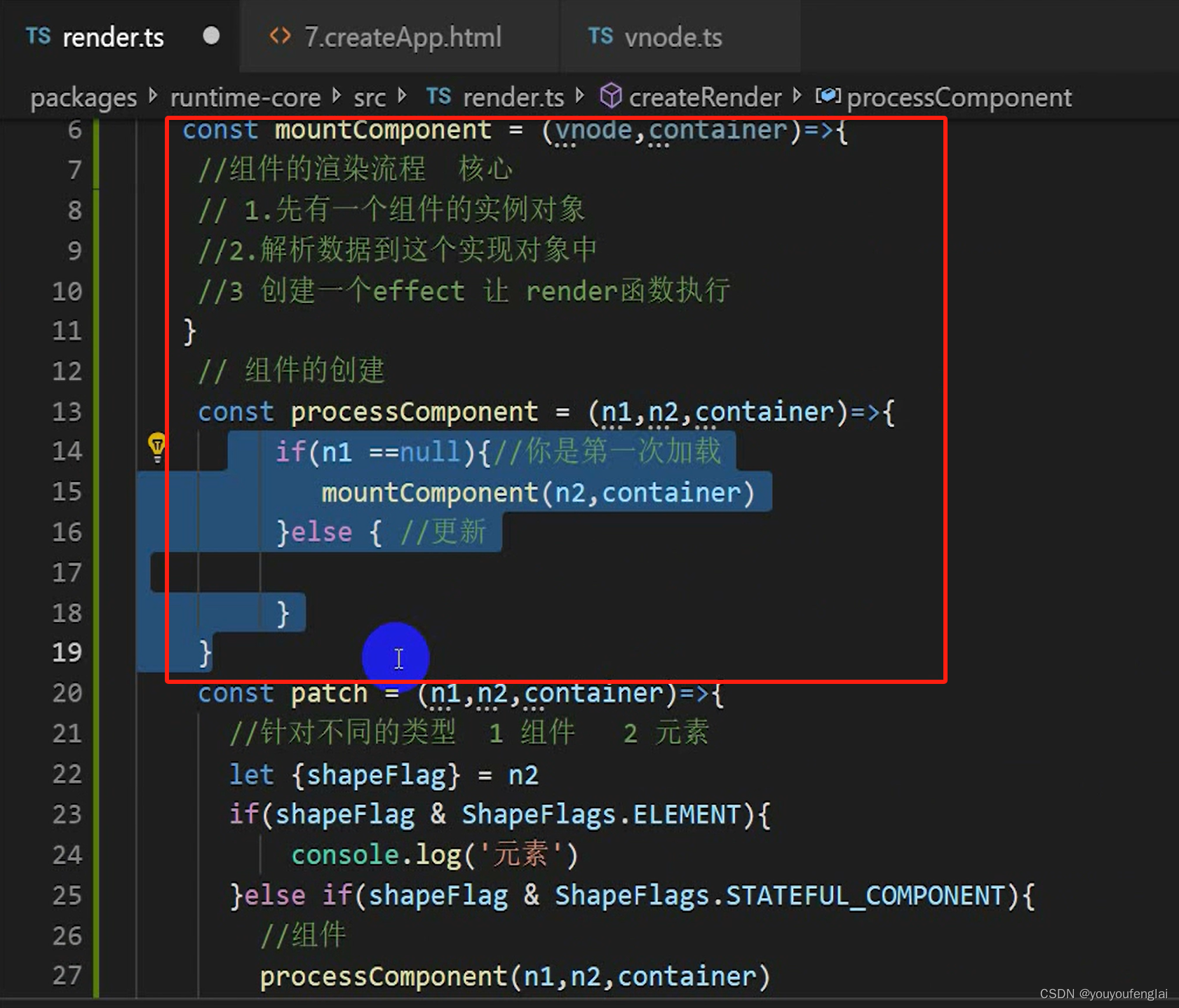Click the TS icon in the breadcrumb

tap(438, 96)
